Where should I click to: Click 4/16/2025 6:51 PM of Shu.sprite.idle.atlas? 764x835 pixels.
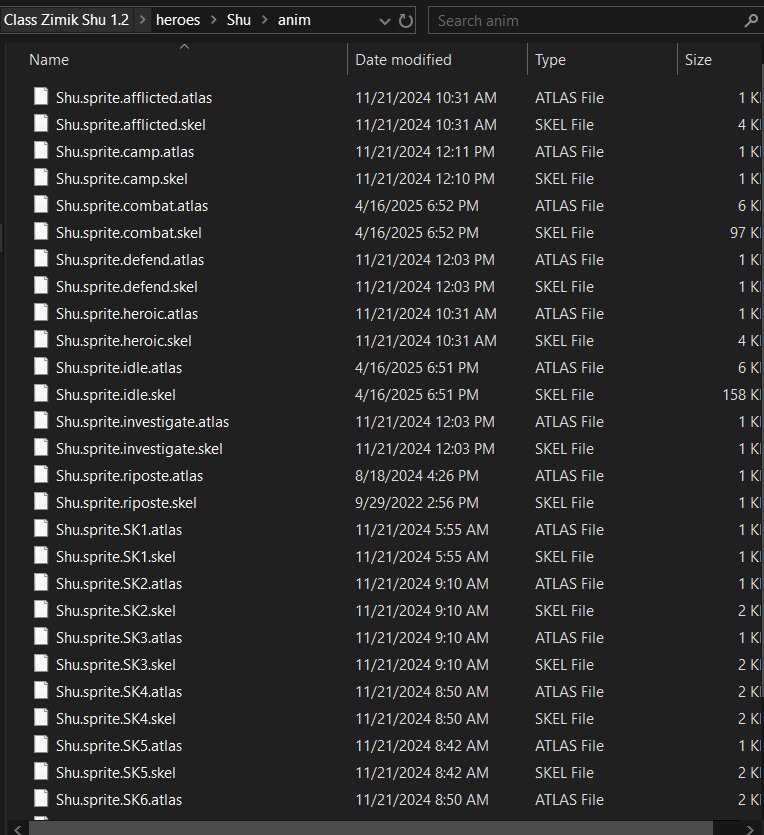pos(417,367)
